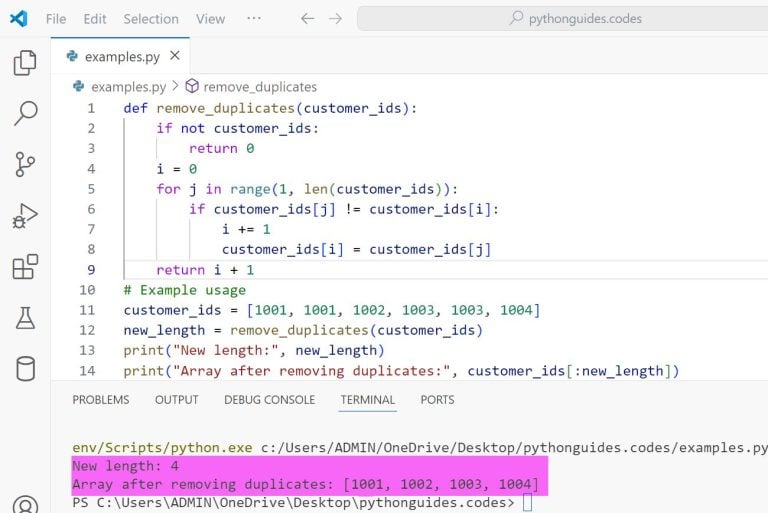Go back with the left arrow
Image resolution: width=768 pixels, height=513 pixels.
click(307, 19)
